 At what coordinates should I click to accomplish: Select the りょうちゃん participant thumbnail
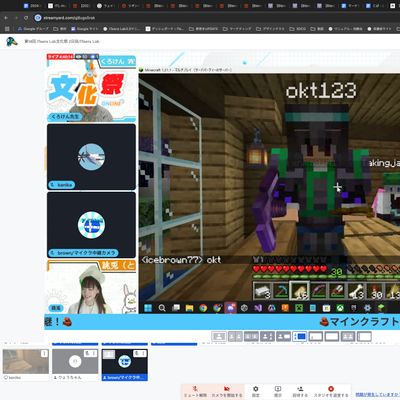click(75, 365)
